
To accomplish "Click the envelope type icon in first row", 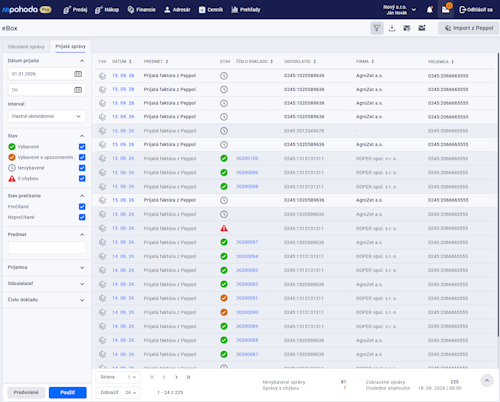I will (102, 76).
